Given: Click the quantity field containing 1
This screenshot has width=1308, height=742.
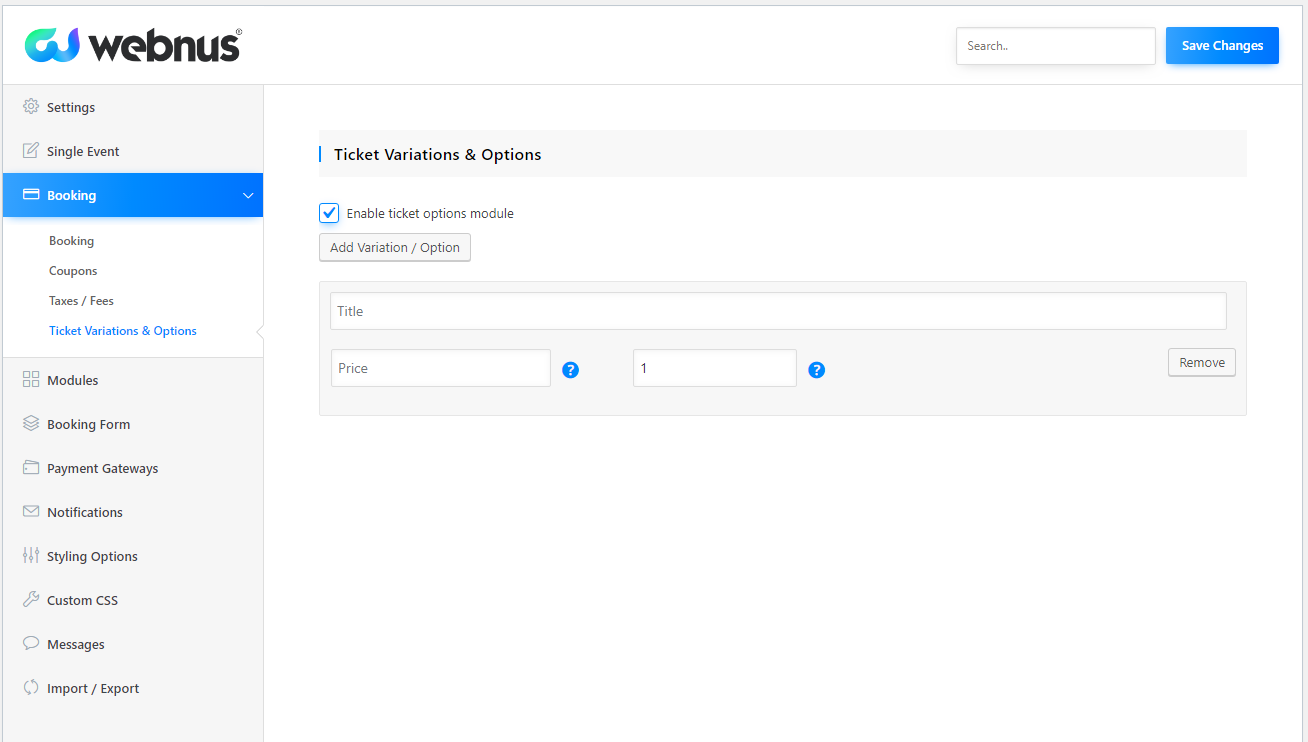Looking at the screenshot, I should click(x=715, y=368).
